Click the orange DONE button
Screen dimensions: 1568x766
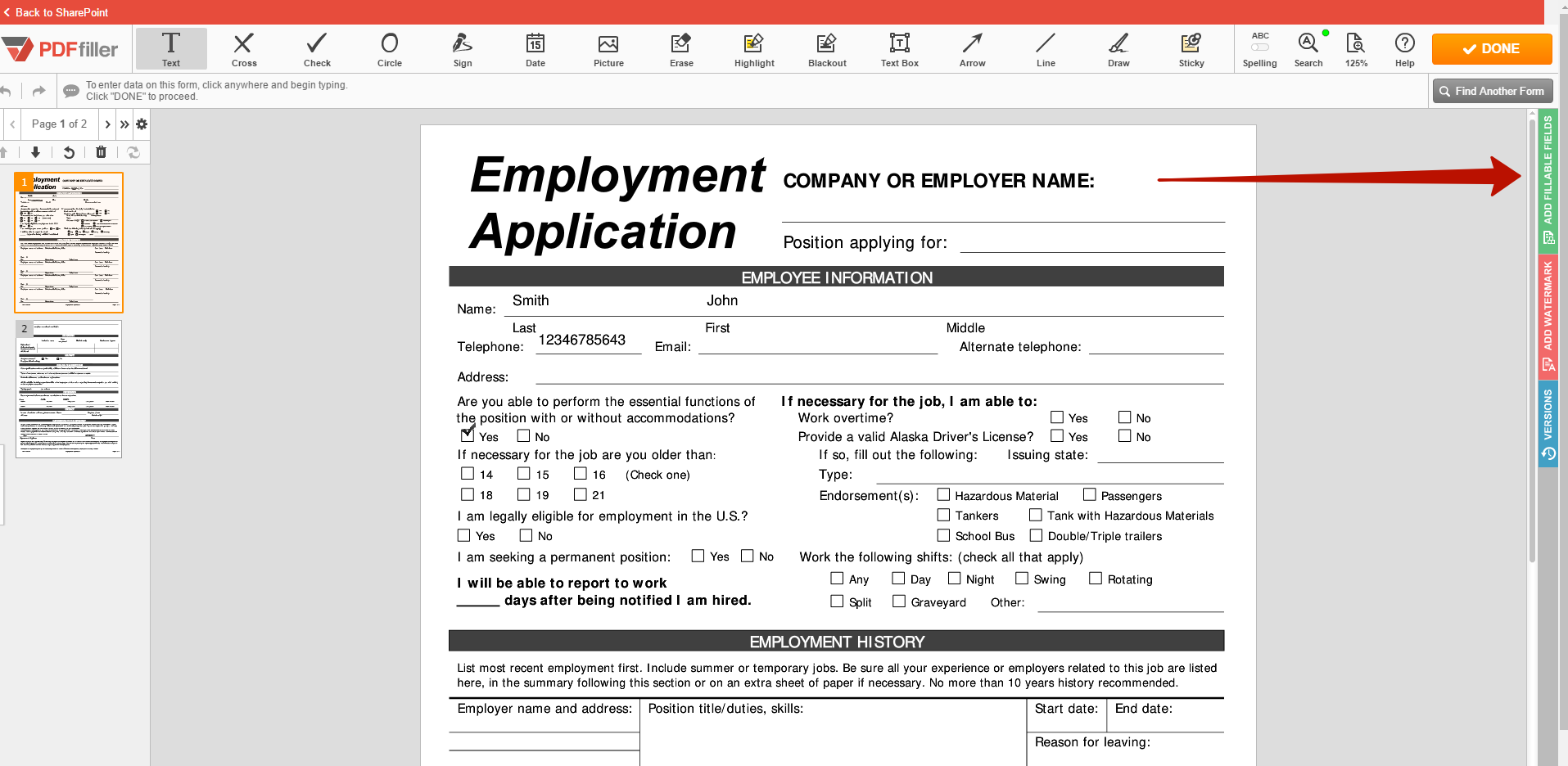pos(1492,49)
